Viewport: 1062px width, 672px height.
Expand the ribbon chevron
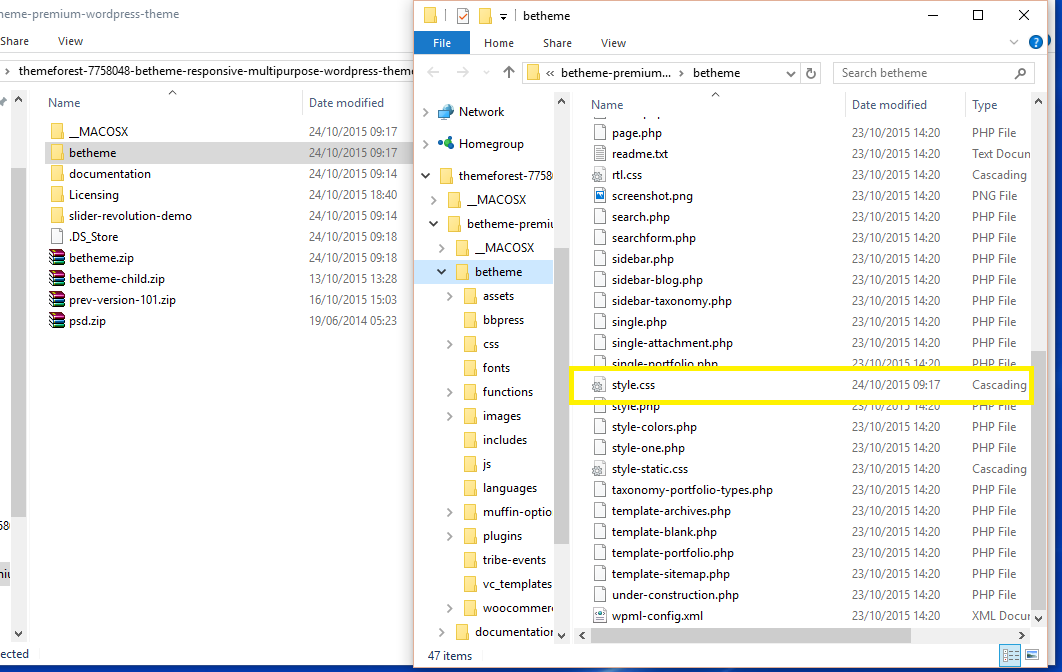(x=1014, y=42)
